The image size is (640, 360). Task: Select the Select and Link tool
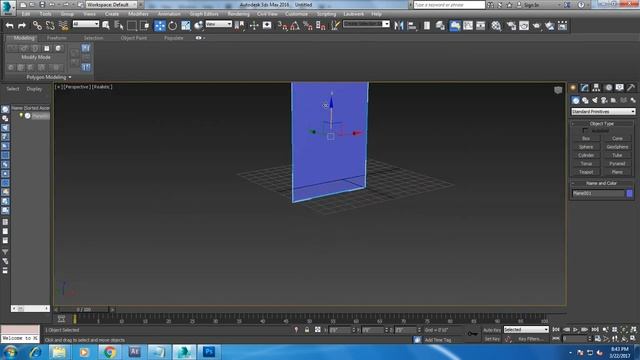click(37, 26)
